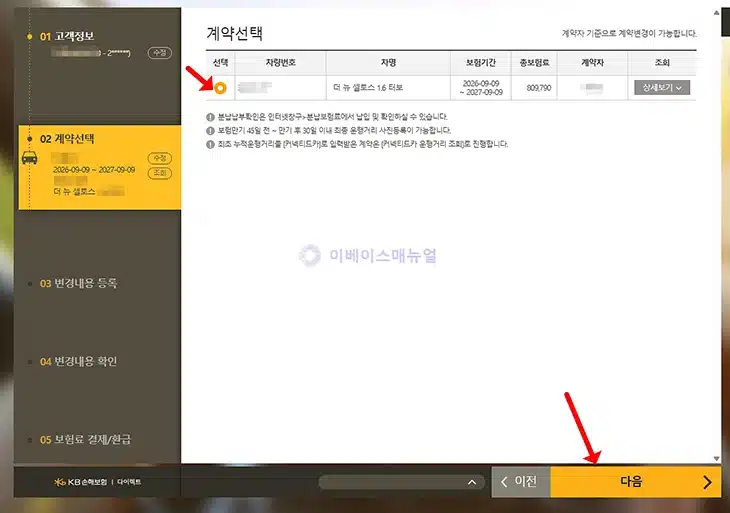Expand the bottom bar up-chevron panel
Screen dimensions: 730x513
point(472,482)
